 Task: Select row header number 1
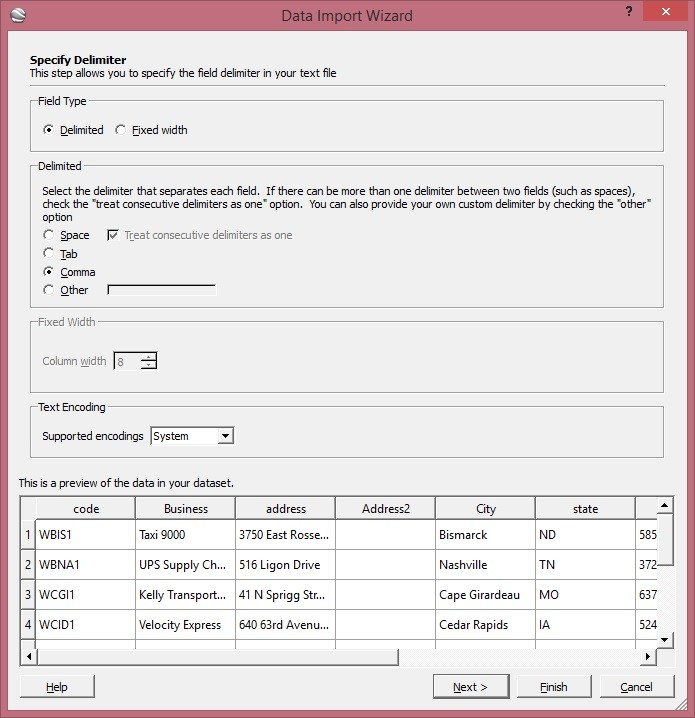coord(28,534)
